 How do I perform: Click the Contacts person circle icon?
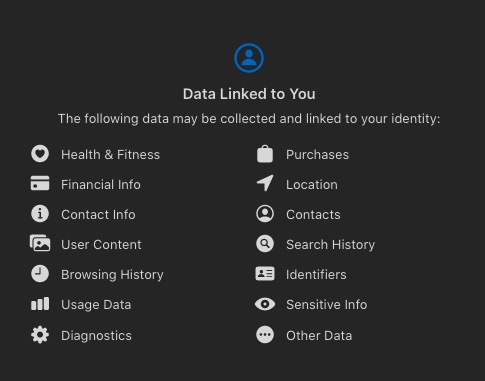pyautogui.click(x=265, y=214)
